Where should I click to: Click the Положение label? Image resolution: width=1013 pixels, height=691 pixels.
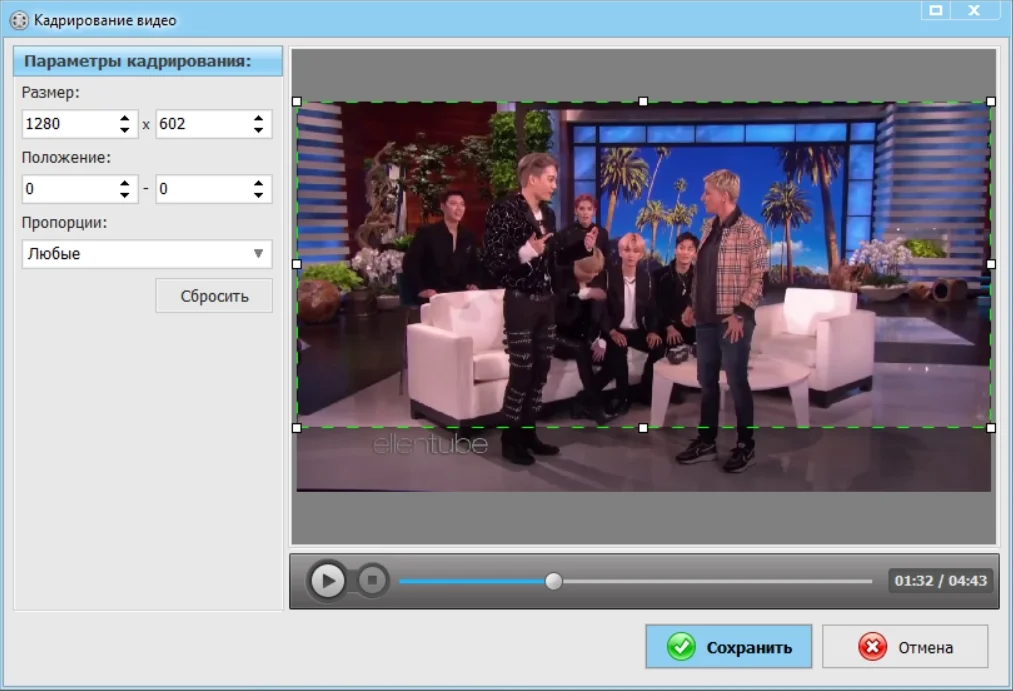click(66, 158)
